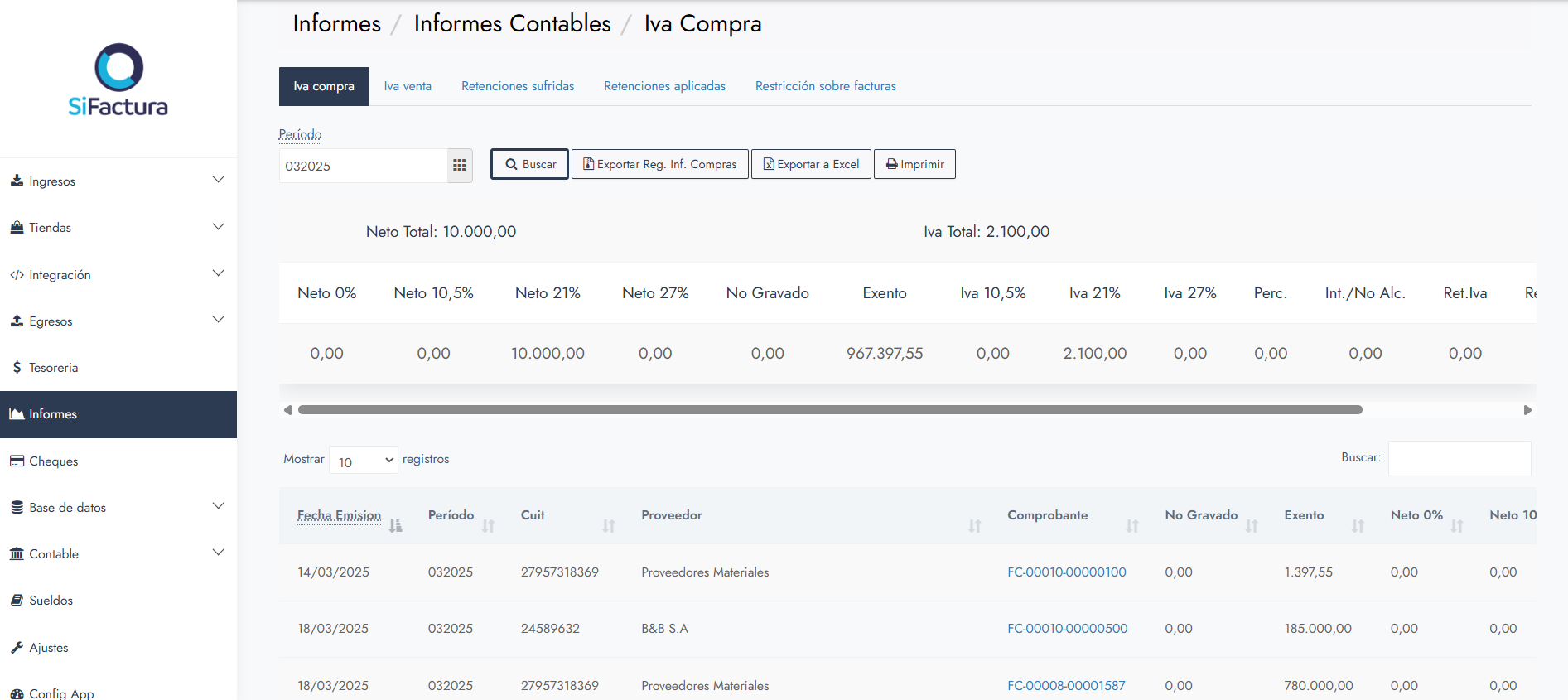Sort the Comprobante column using its arrows
Image resolution: width=1568 pixels, height=700 pixels.
pyautogui.click(x=1131, y=525)
